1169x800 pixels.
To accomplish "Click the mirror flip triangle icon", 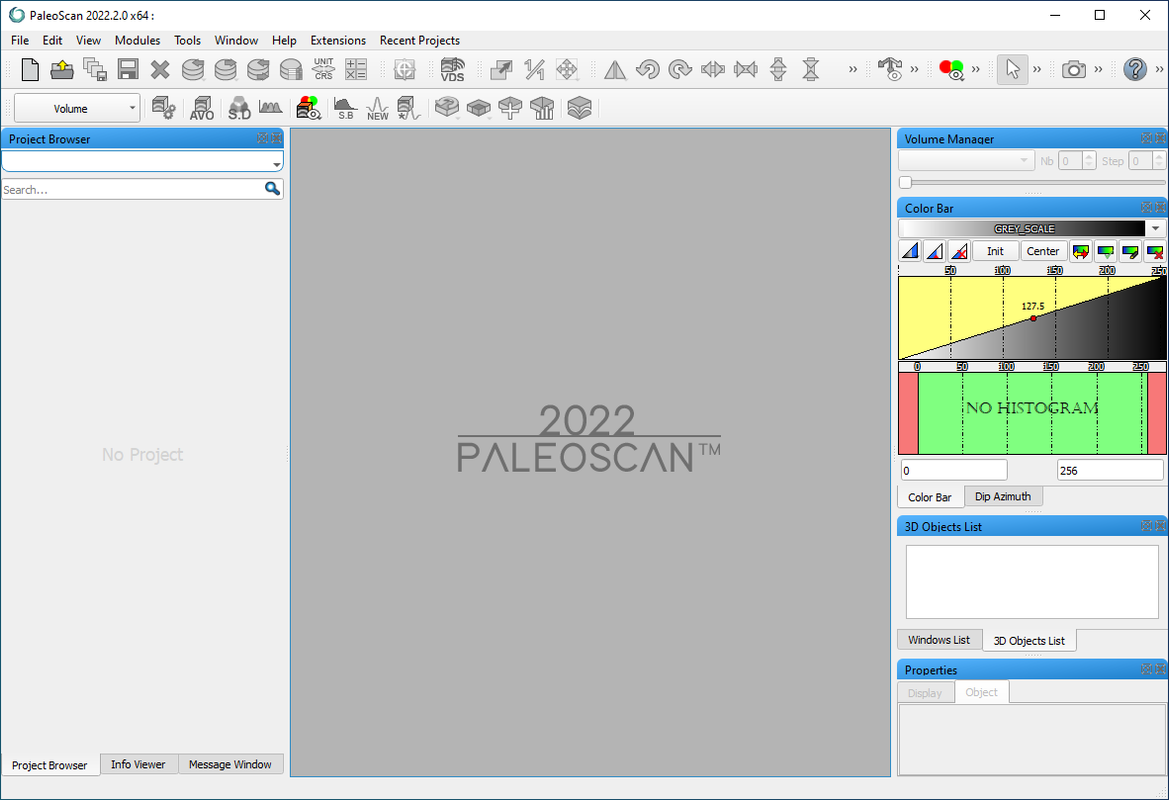I will point(615,69).
